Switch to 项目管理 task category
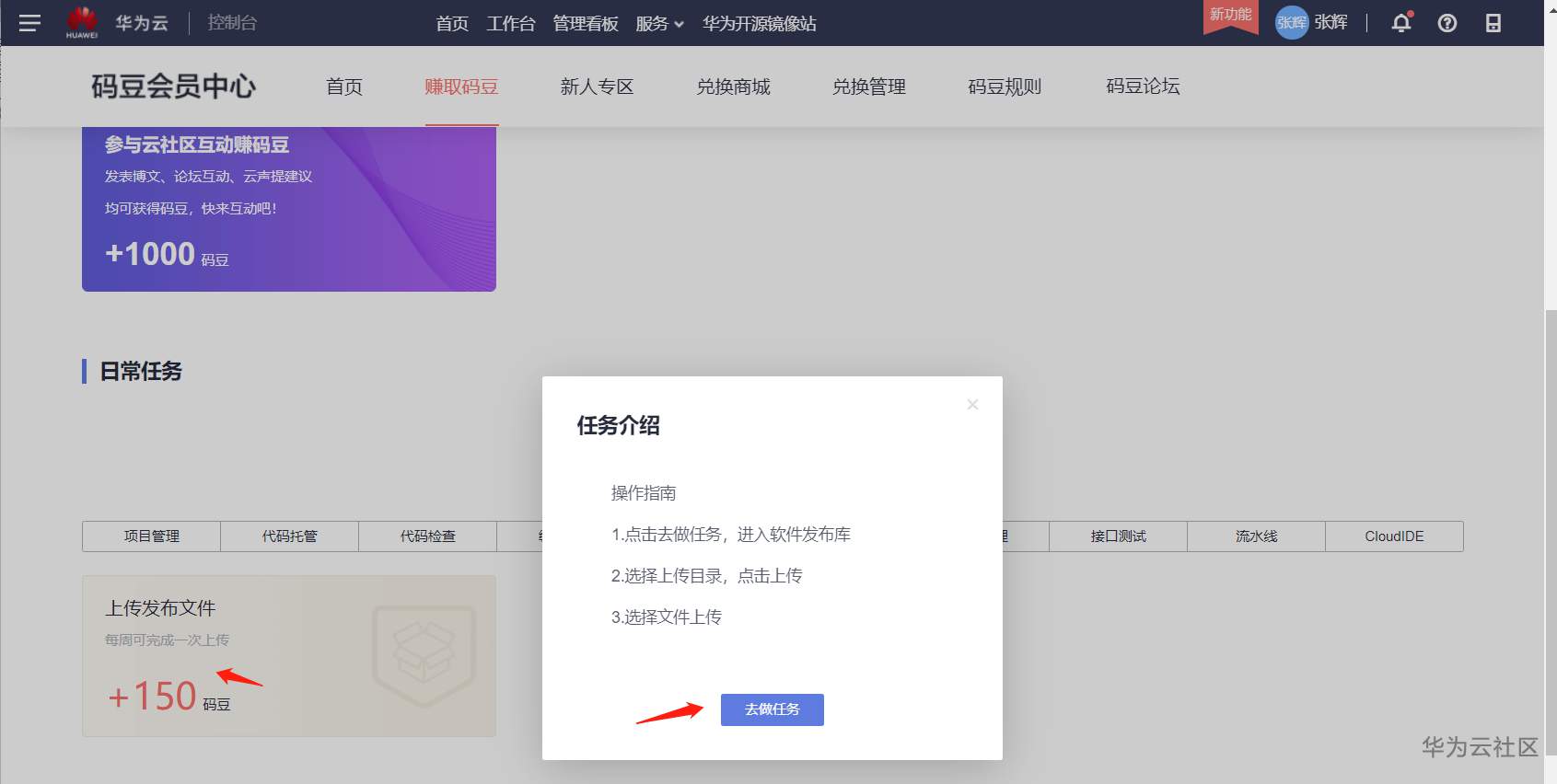Image resolution: width=1557 pixels, height=784 pixels. [x=152, y=536]
